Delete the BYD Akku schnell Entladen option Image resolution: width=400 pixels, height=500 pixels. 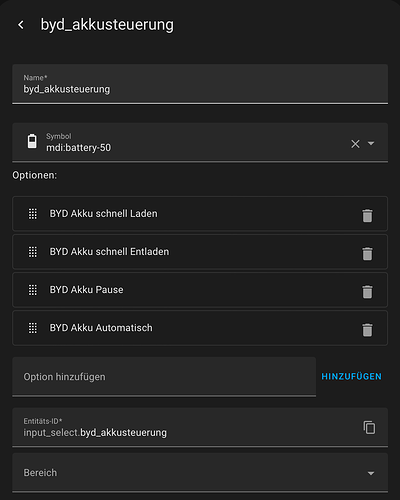pos(367,254)
